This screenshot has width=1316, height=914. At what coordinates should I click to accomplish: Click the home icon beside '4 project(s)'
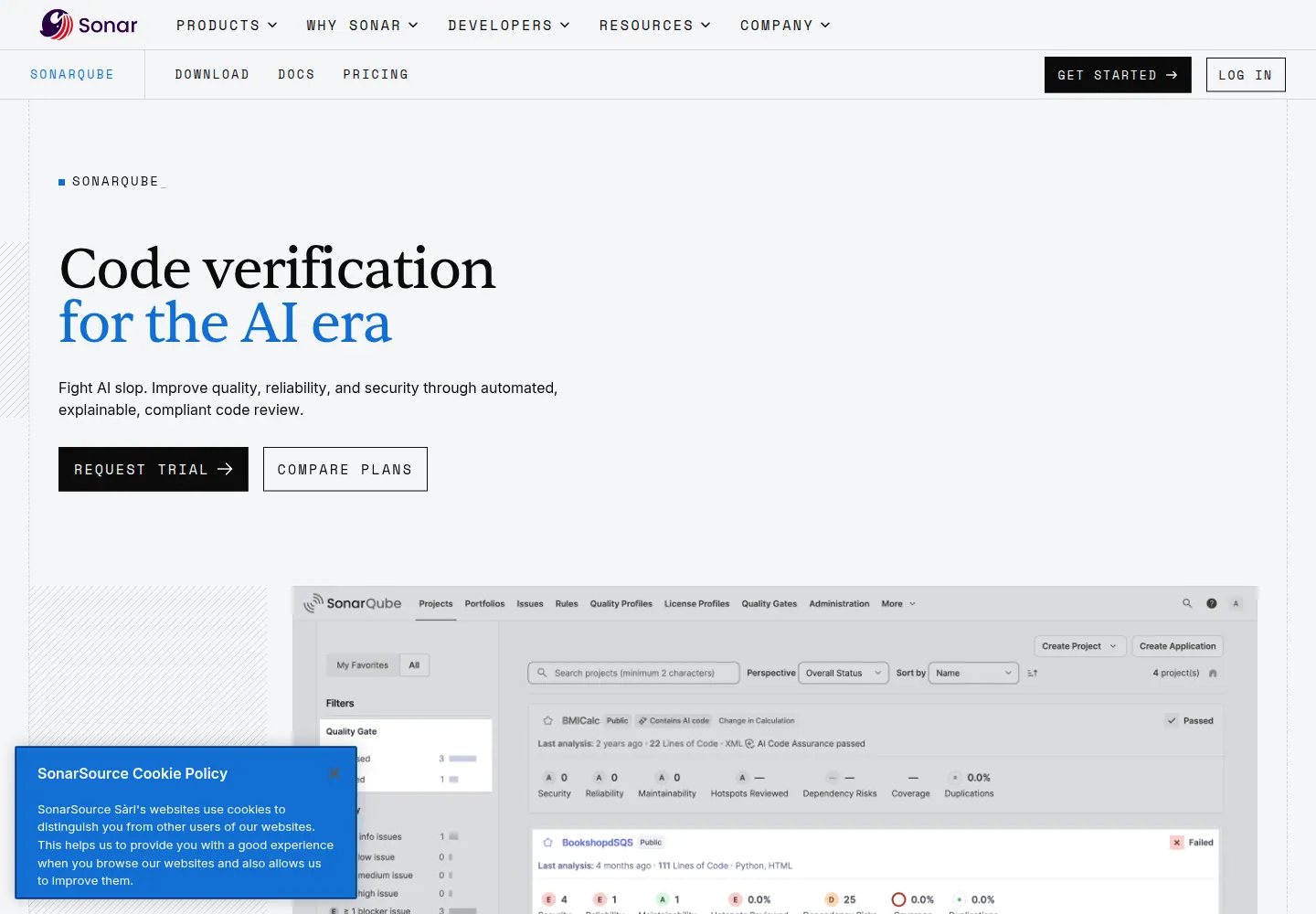pyautogui.click(x=1213, y=673)
